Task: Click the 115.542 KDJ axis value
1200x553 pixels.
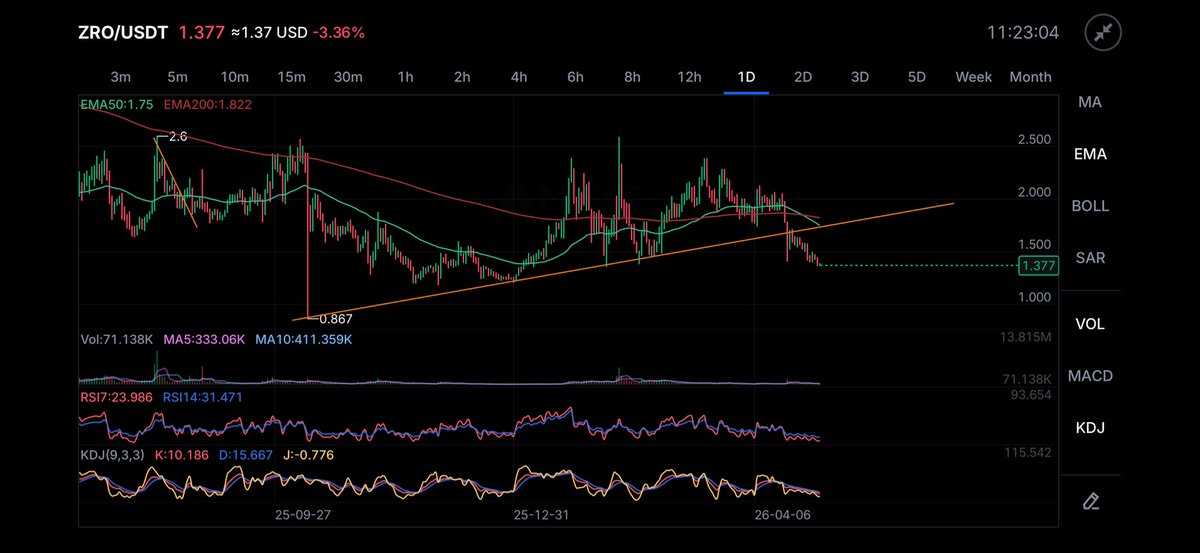Action: (x=1028, y=453)
